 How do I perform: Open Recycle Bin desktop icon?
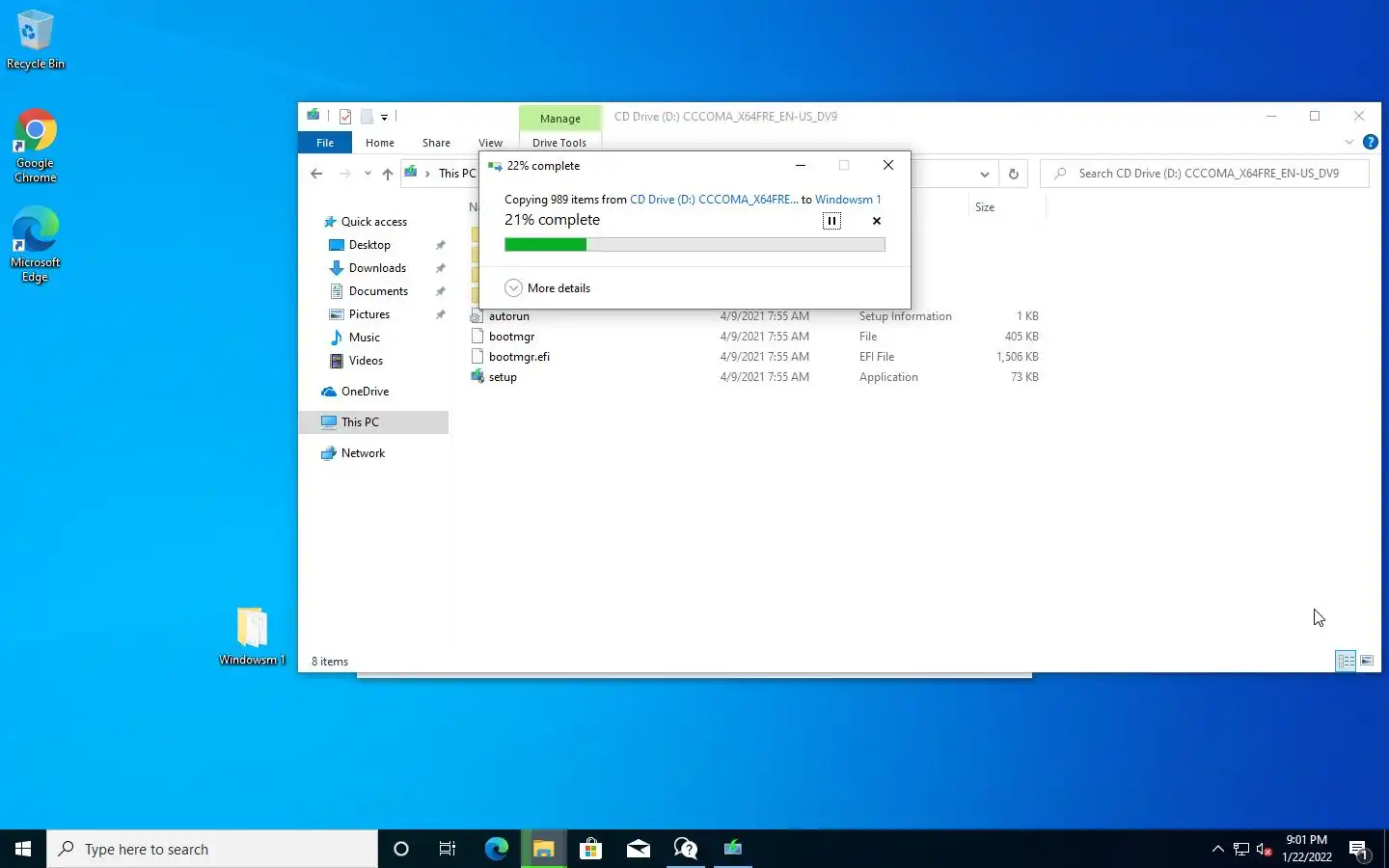[35, 40]
